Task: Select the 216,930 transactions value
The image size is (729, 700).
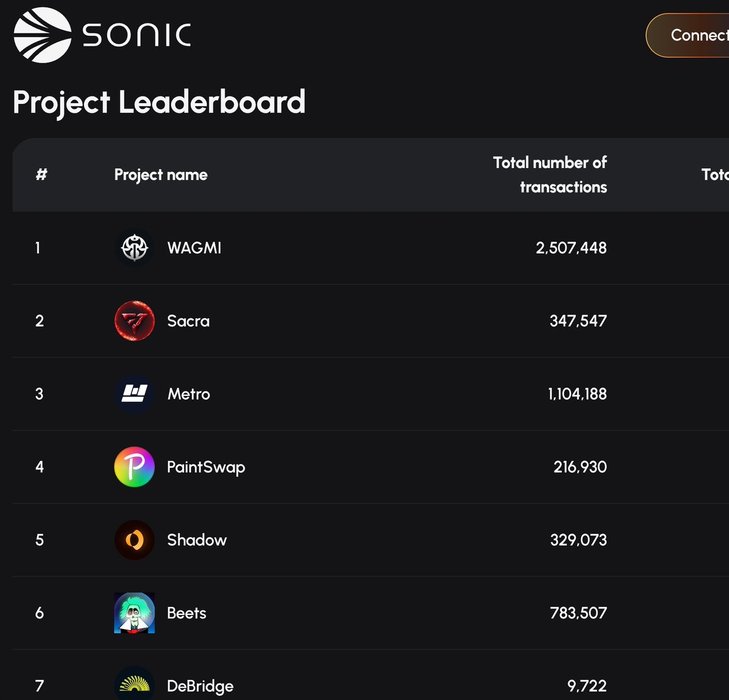Action: [x=580, y=467]
